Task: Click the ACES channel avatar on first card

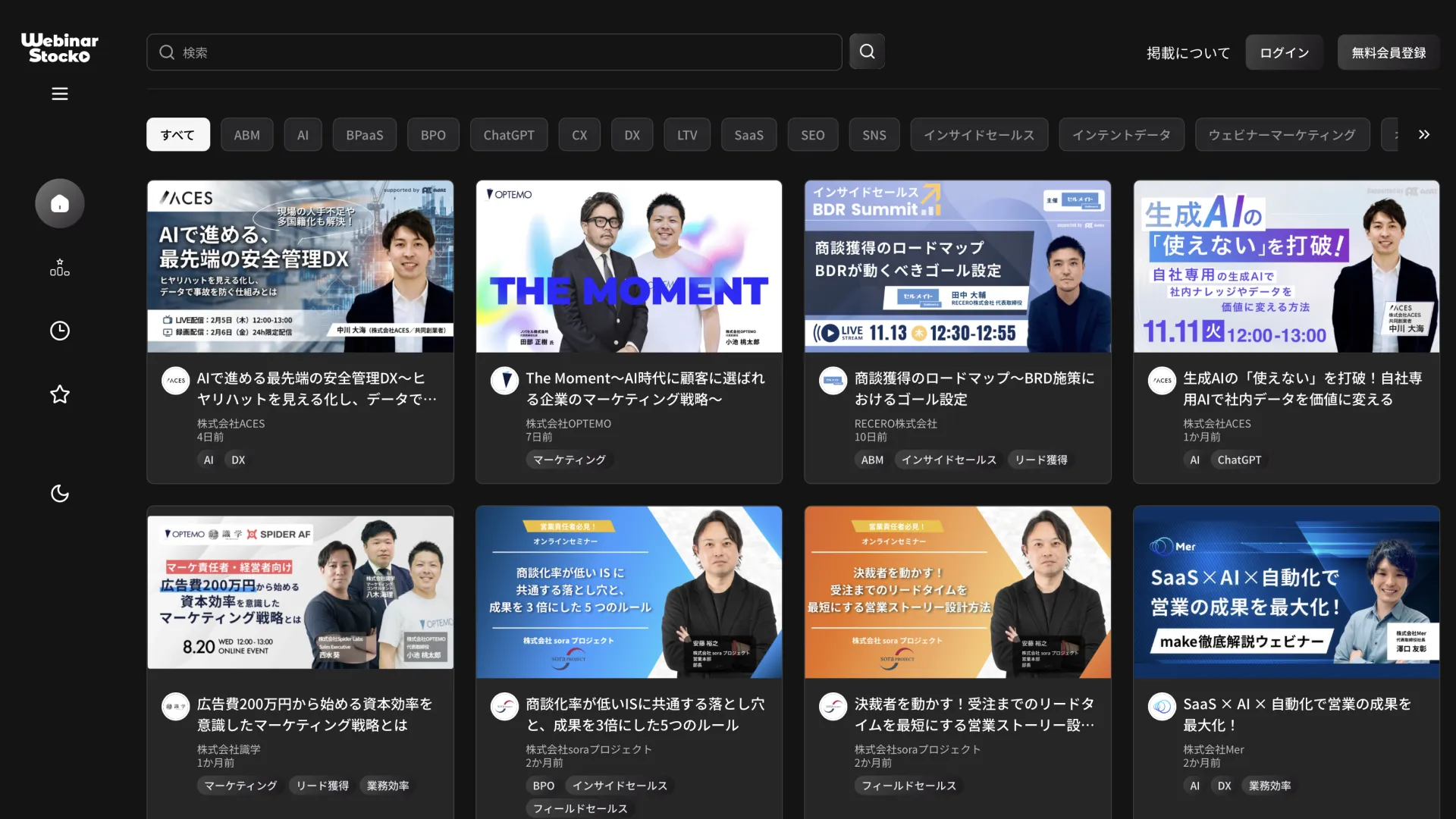Action: 175,381
